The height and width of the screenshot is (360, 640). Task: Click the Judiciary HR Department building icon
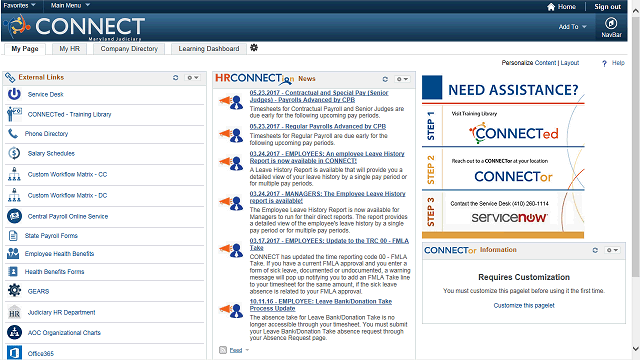(x=14, y=312)
